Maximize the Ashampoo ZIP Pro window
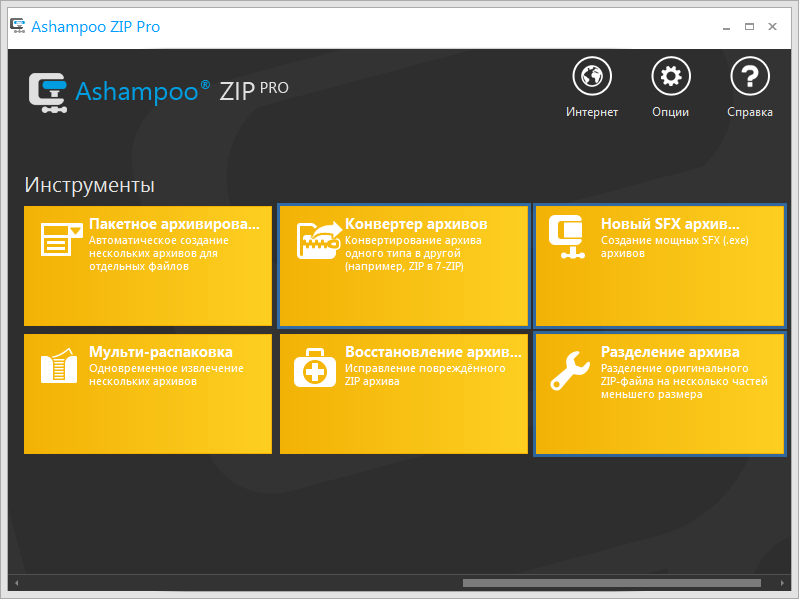 [749, 26]
